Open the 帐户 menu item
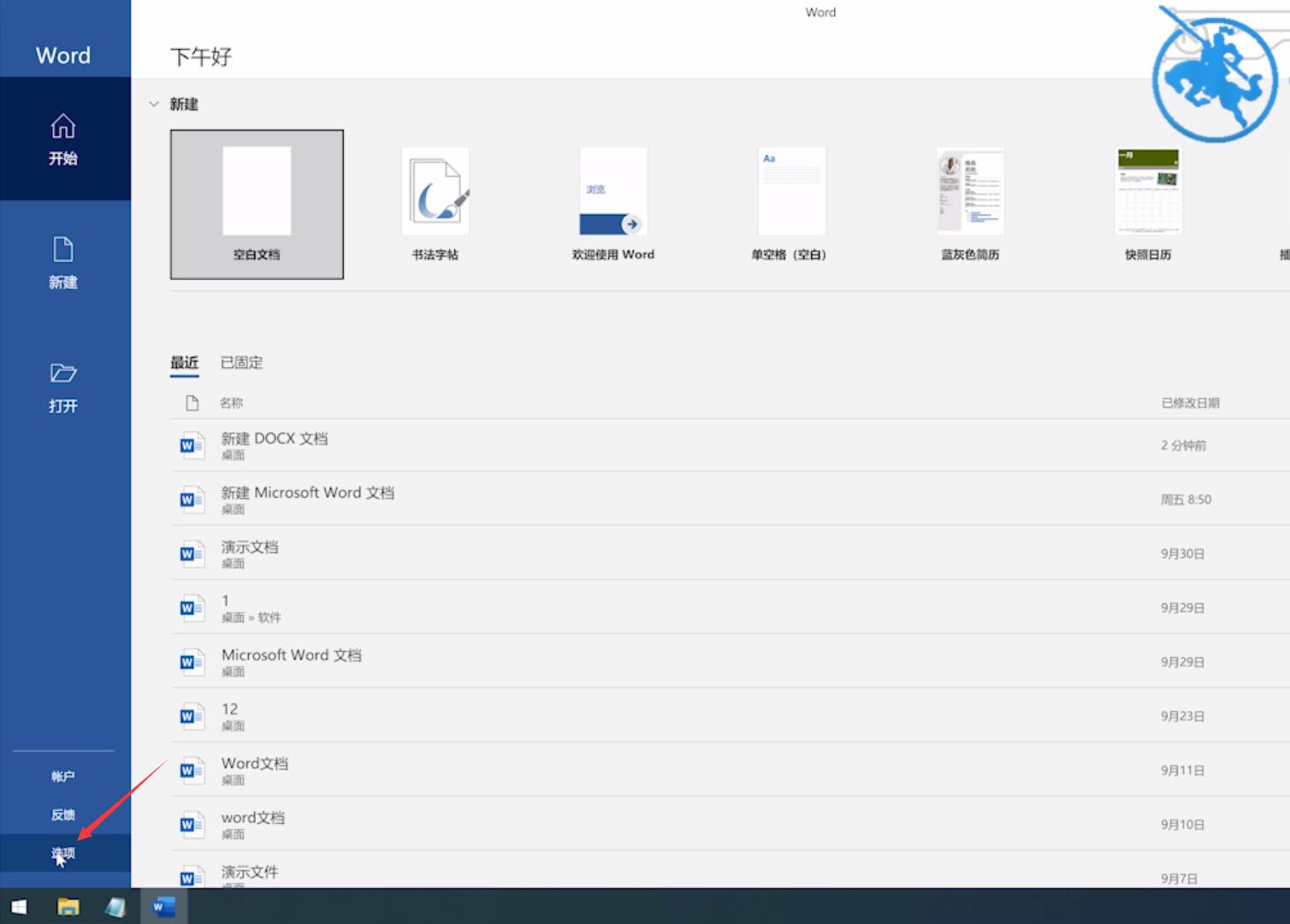Viewport: 1290px width, 924px height. (63, 777)
